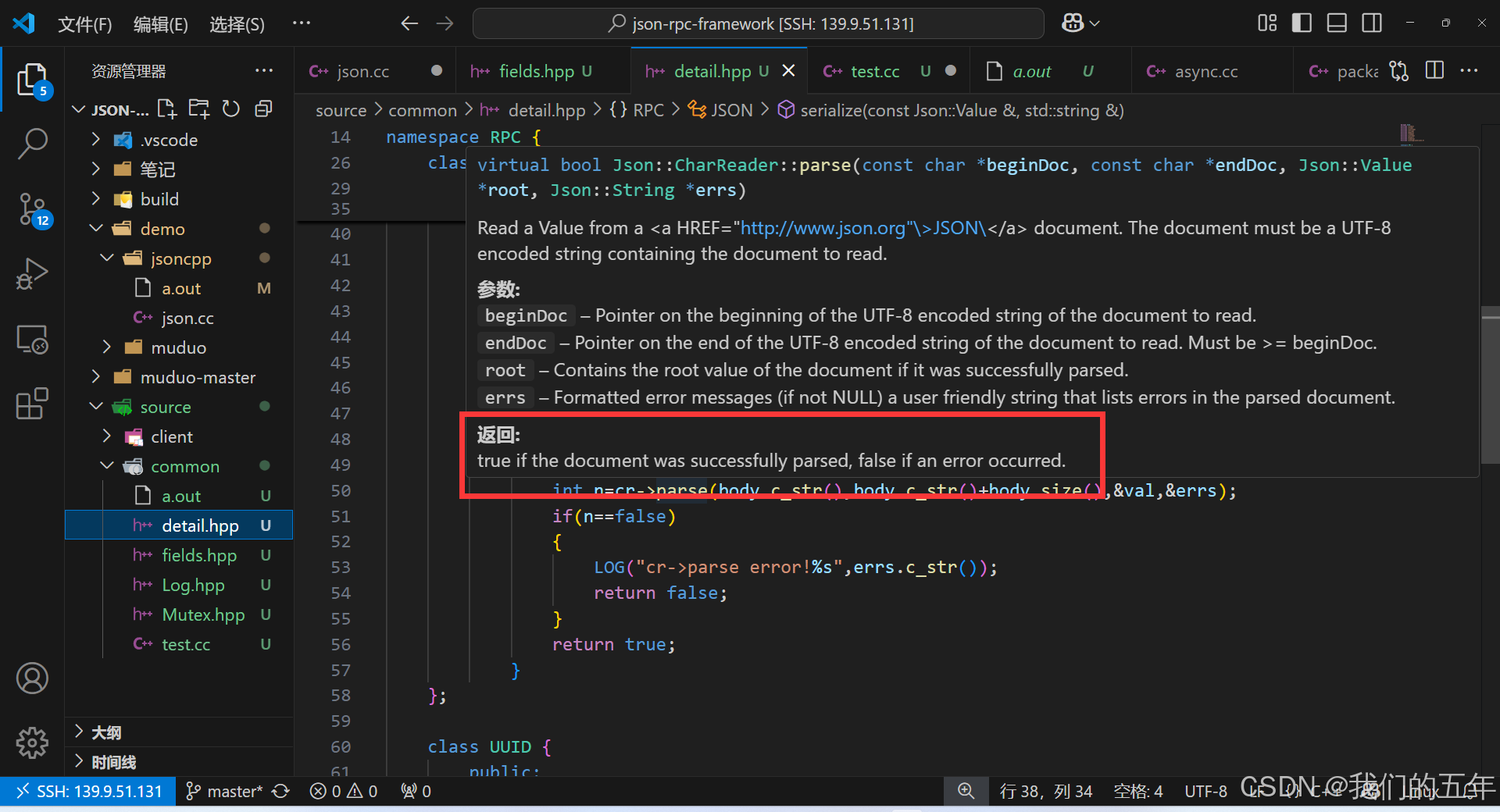Open the Run and Debug view
Image resolution: width=1500 pixels, height=812 pixels.
coord(32,274)
